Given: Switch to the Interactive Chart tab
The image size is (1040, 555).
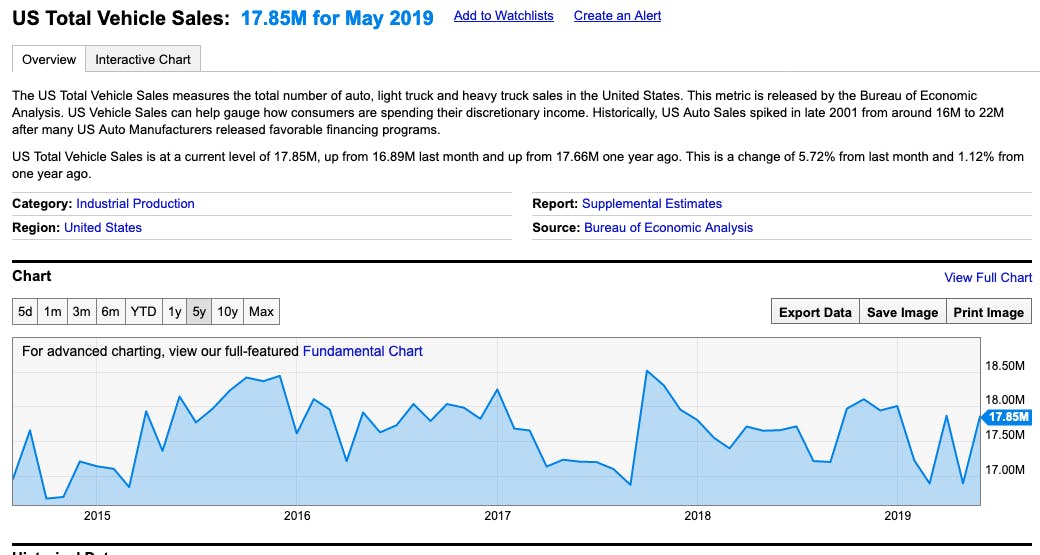Looking at the screenshot, I should tap(143, 60).
